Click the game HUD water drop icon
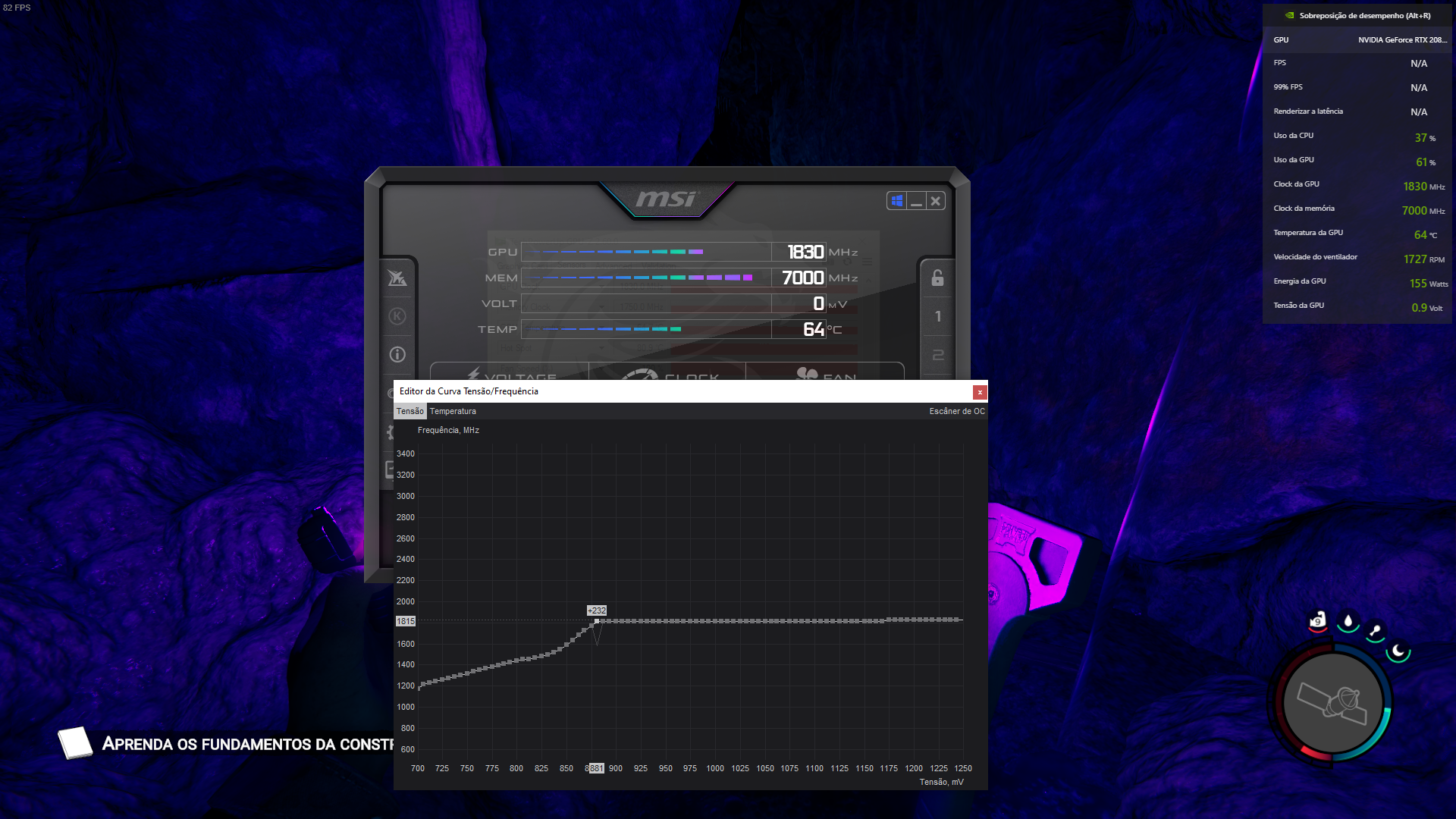Viewport: 1456px width, 819px height. (x=1348, y=621)
